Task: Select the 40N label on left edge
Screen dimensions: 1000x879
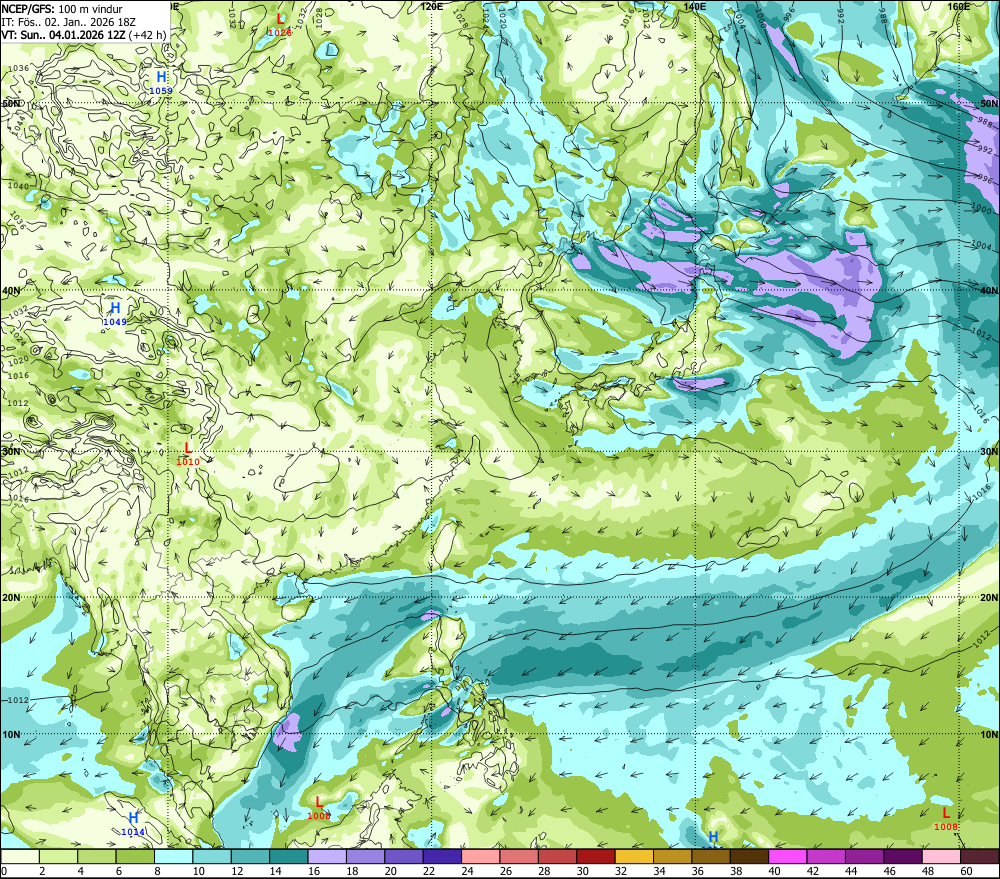Action: [11, 290]
